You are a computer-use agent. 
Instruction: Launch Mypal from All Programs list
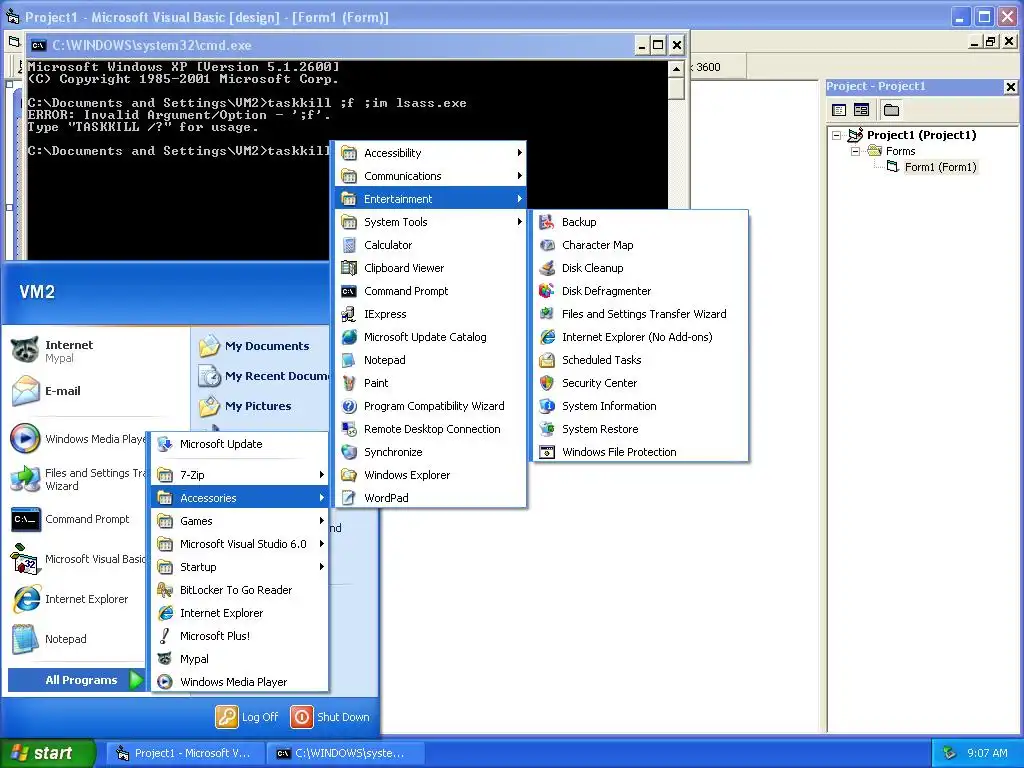point(240,659)
